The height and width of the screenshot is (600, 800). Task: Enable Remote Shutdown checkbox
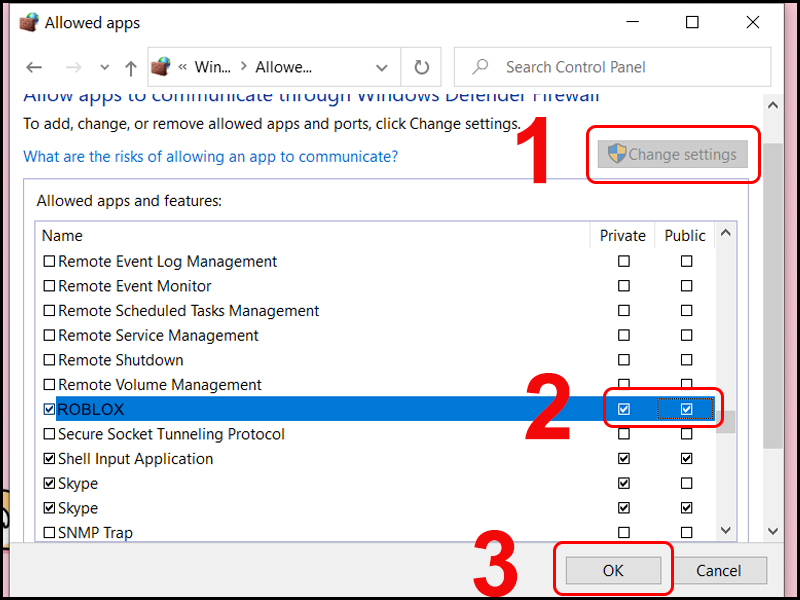point(49,360)
